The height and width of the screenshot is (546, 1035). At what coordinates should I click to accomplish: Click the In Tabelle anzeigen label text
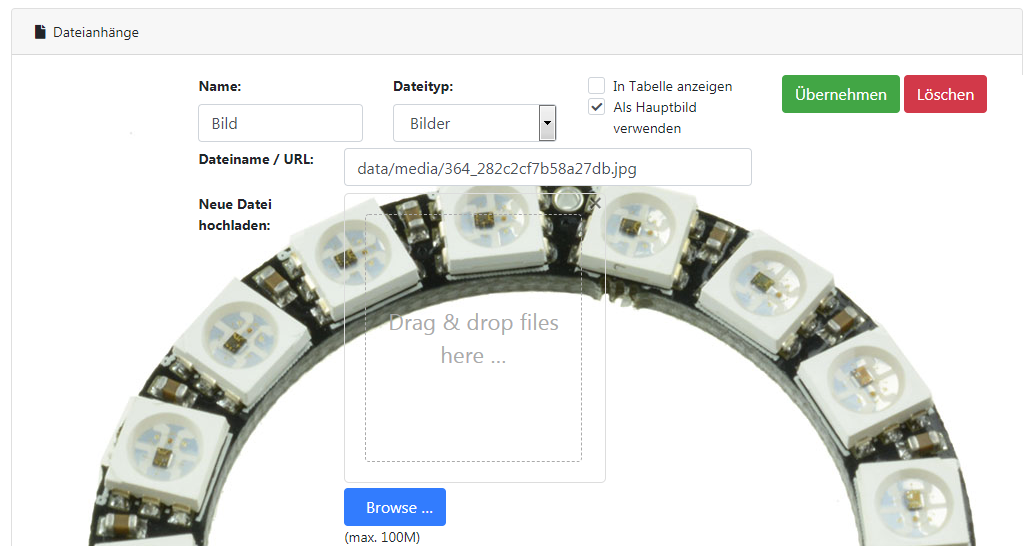[x=672, y=86]
